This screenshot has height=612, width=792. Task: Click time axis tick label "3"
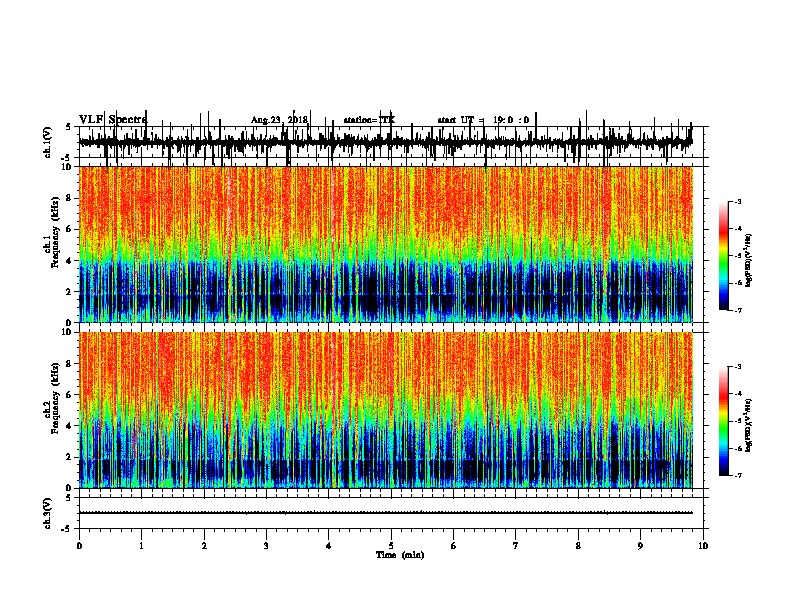pos(266,546)
